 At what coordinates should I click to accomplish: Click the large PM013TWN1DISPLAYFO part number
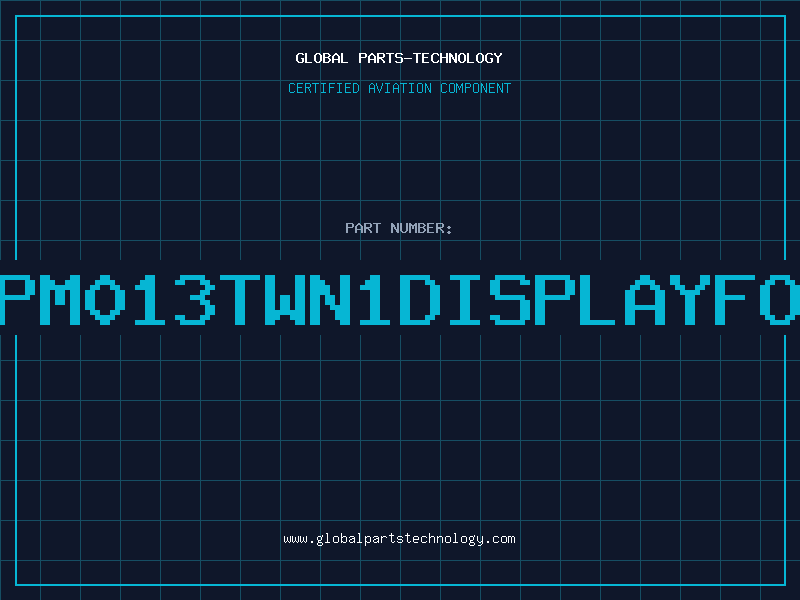(400, 299)
